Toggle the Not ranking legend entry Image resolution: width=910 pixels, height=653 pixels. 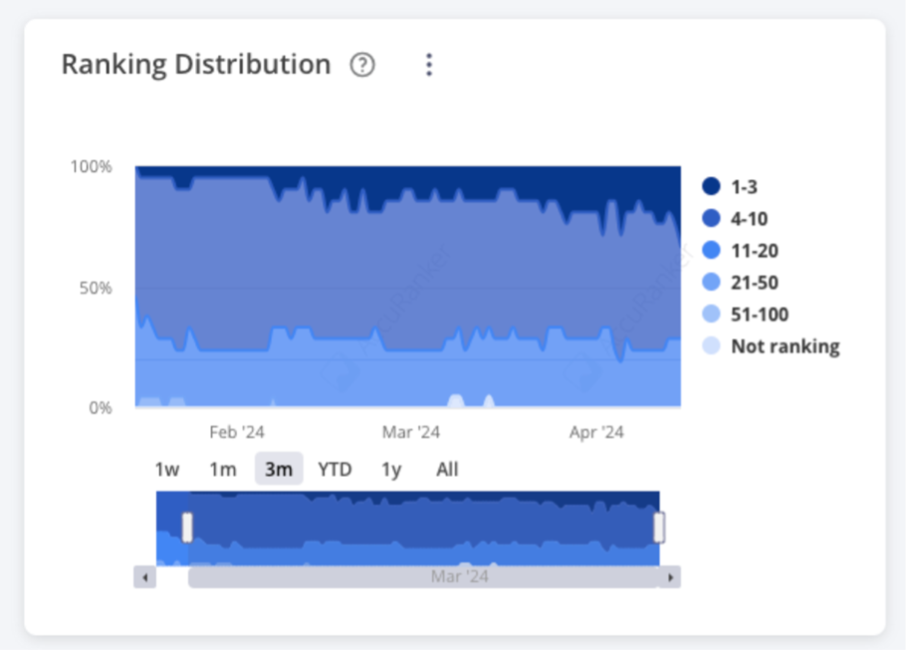pos(783,347)
